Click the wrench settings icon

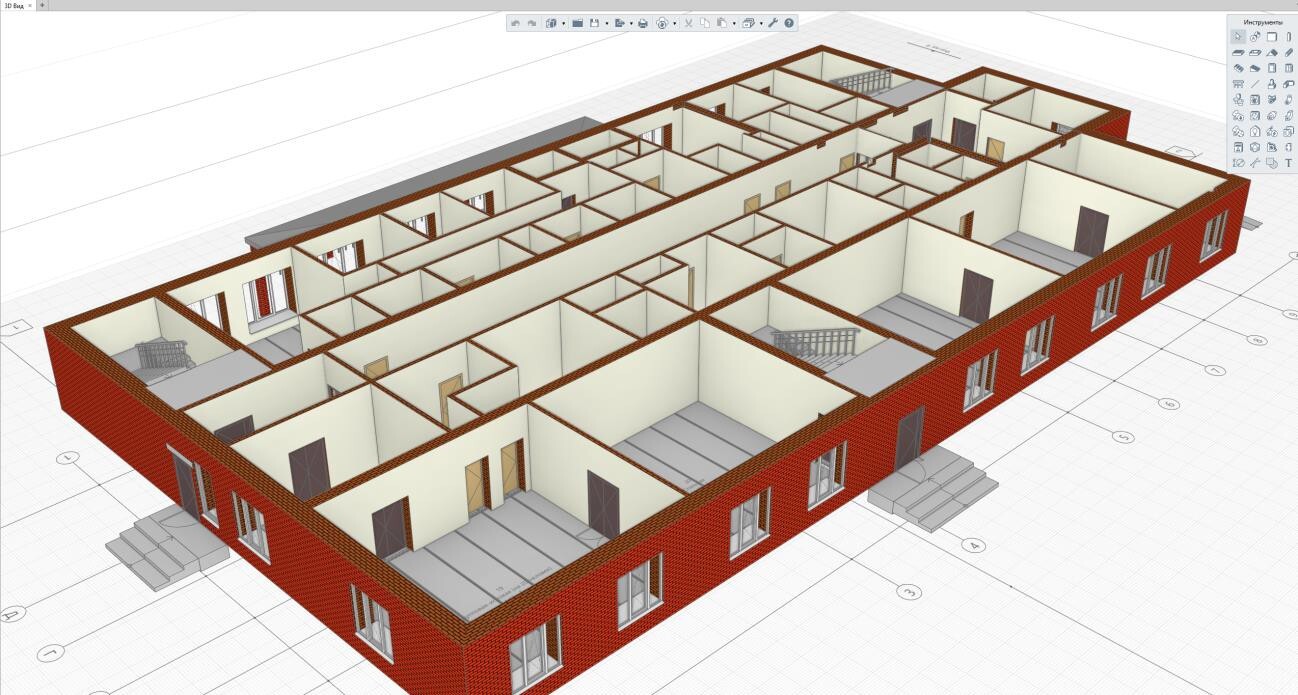[773, 23]
